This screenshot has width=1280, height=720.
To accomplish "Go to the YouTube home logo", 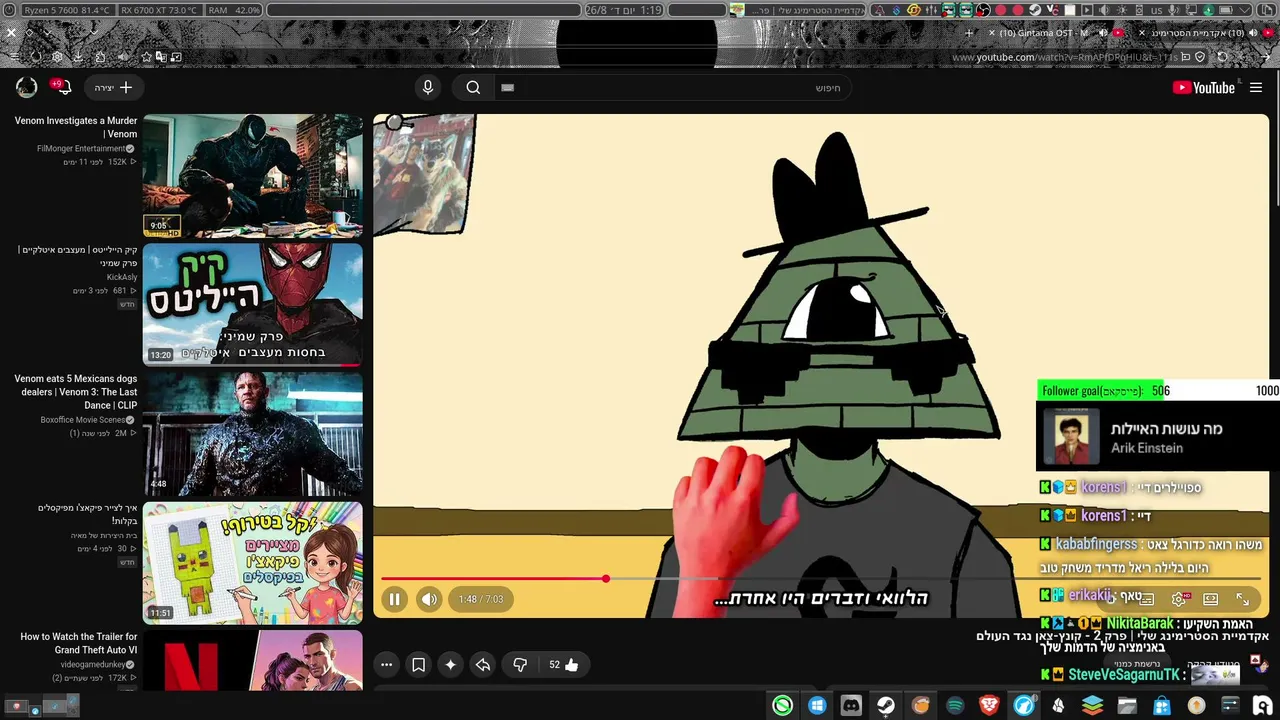I will point(1204,88).
